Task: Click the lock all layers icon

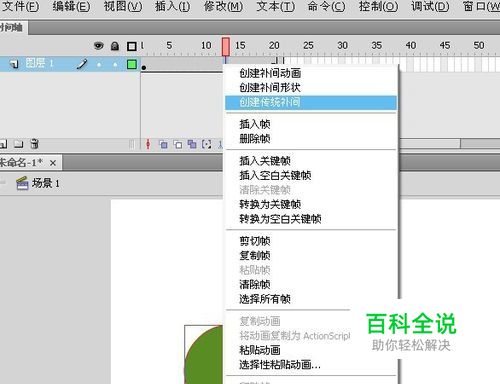Action: tap(115, 46)
